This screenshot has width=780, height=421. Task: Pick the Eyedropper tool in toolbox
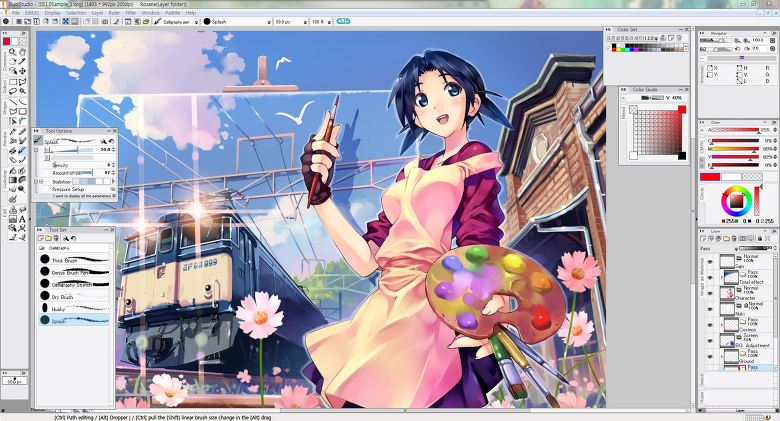click(x=22, y=62)
